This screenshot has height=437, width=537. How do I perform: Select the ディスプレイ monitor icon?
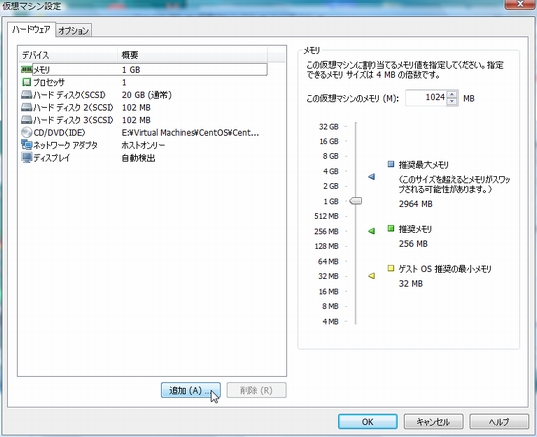click(26, 158)
